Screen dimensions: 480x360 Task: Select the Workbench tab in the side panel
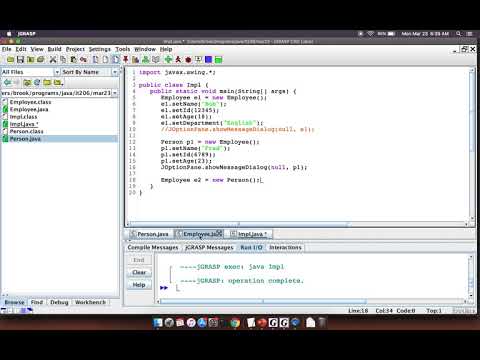[x=90, y=302]
